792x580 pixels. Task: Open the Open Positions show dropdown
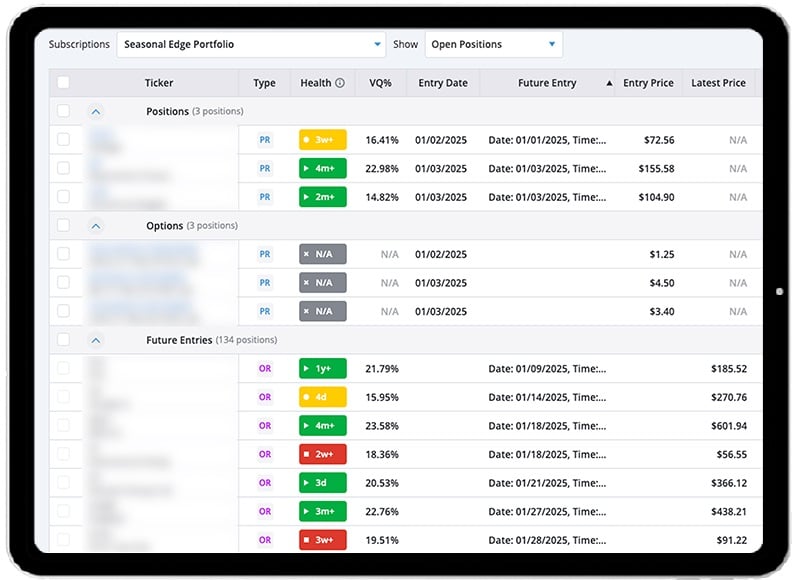pyautogui.click(x=493, y=44)
